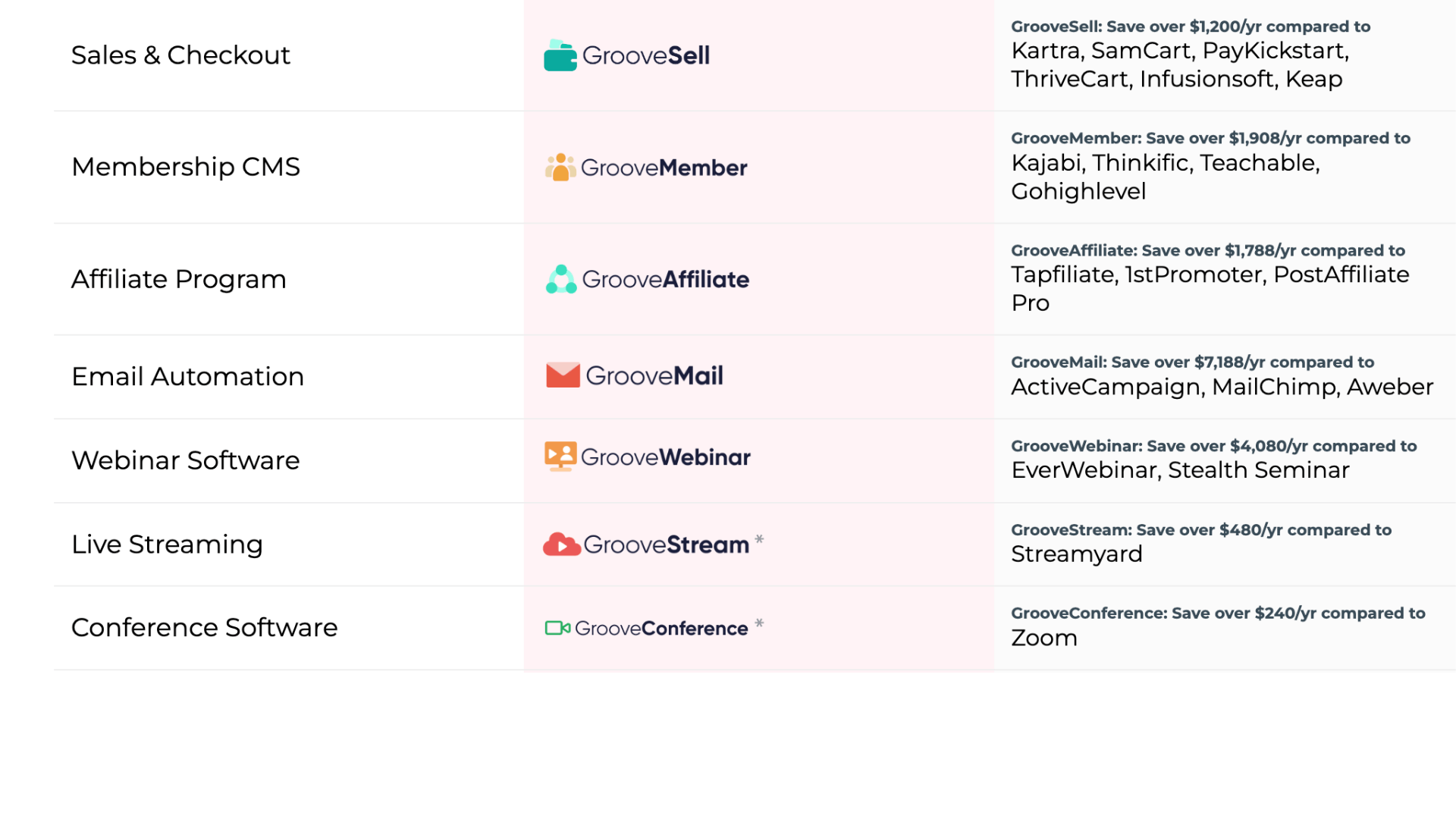Click 'GrooveSell: Save over $1,200/yr' heading
Viewport: 1456px width, 819px height.
[1191, 27]
